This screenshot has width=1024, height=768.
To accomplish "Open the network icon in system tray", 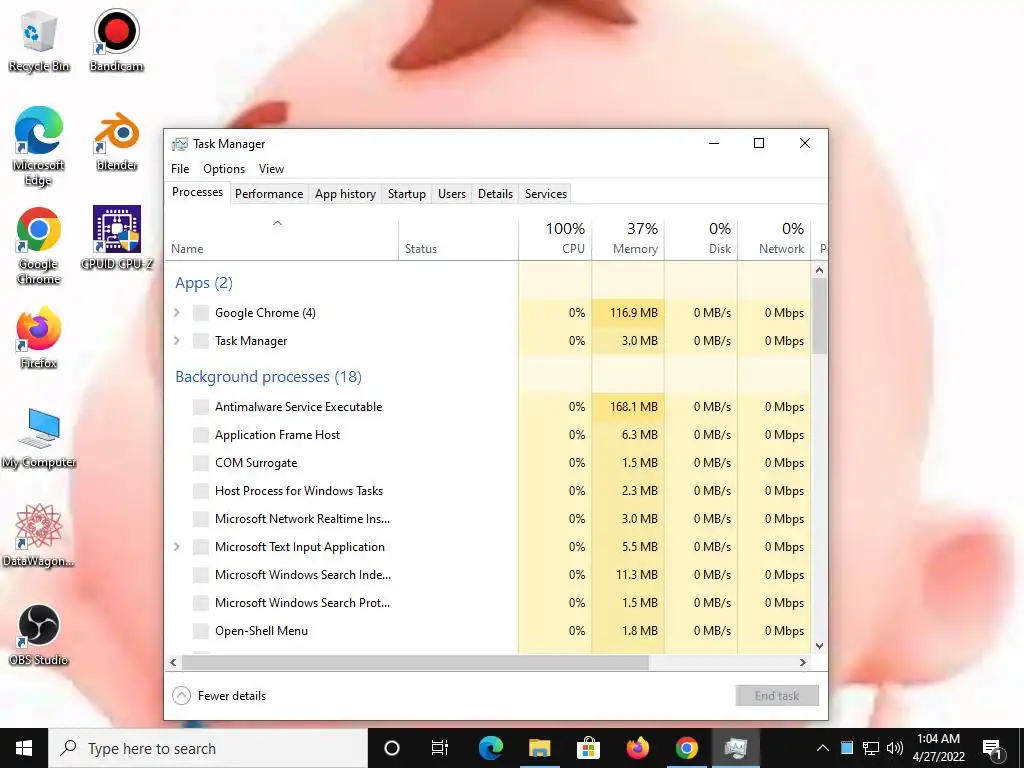I will tap(871, 748).
